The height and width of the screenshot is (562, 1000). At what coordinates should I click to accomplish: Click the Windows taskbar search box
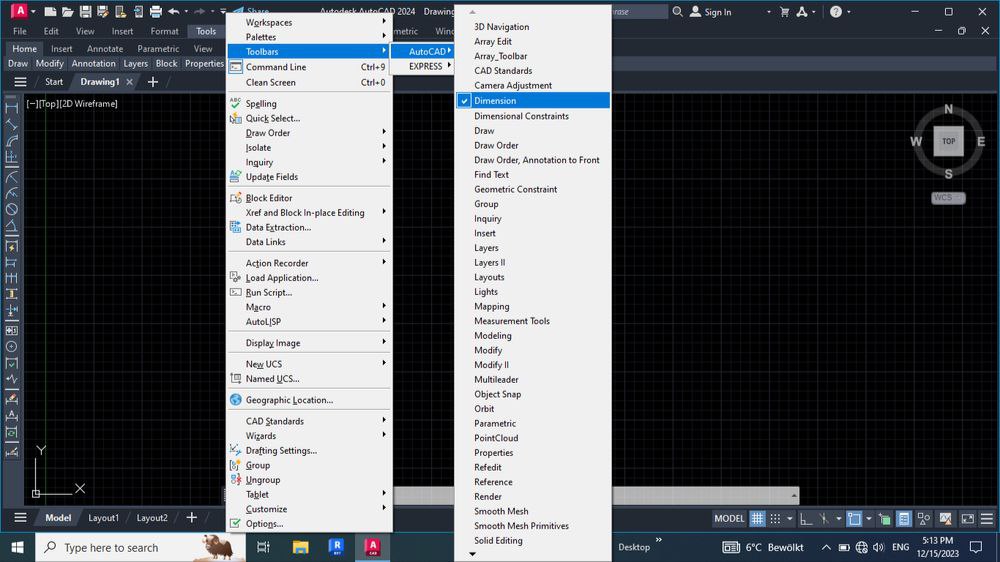point(140,547)
